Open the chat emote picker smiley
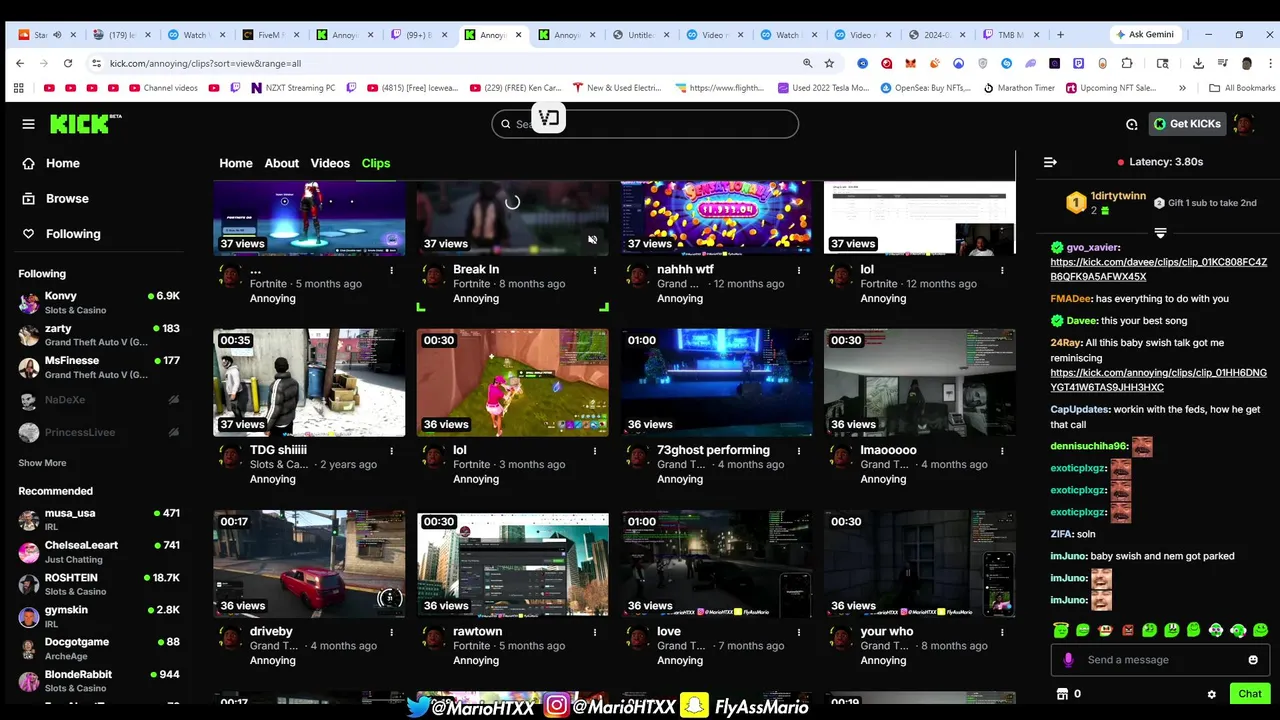Viewport: 1280px width, 720px height. point(1253,660)
